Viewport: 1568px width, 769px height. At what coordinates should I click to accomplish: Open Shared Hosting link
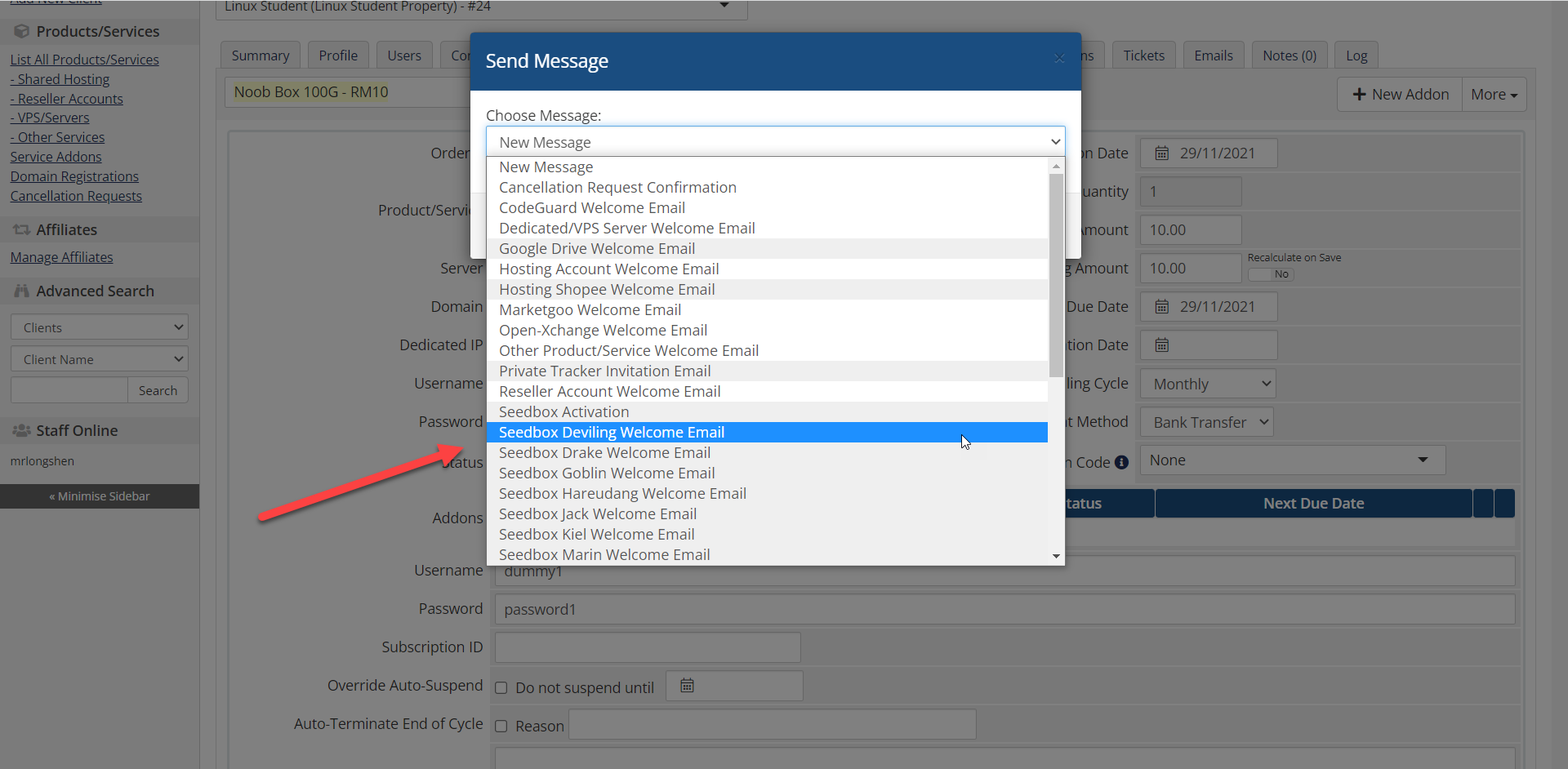60,79
